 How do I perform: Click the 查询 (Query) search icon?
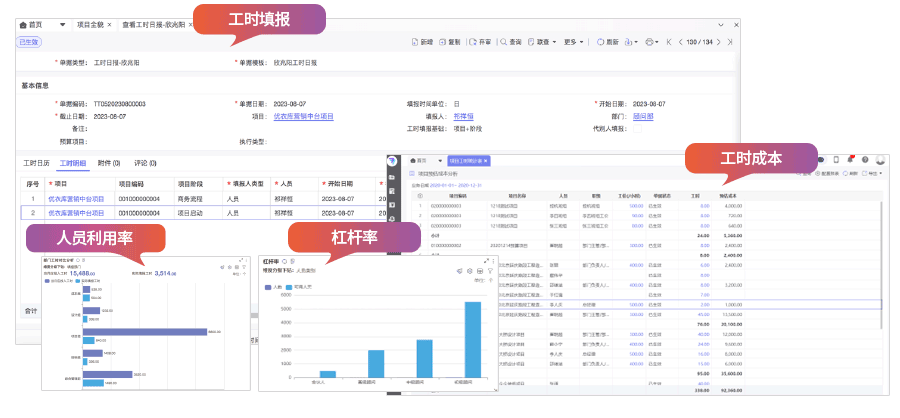[504, 42]
